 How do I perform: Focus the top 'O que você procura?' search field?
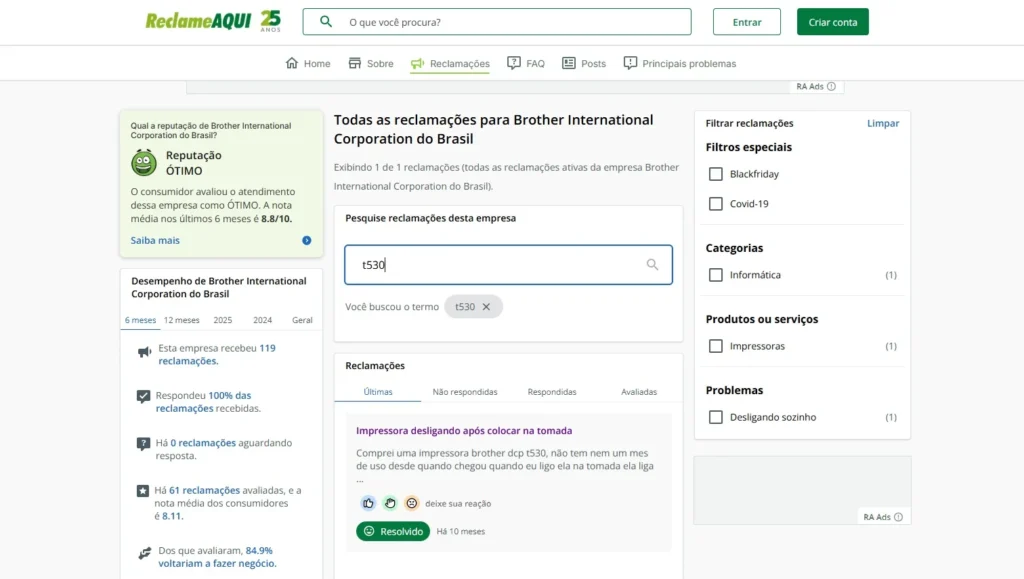pos(510,22)
